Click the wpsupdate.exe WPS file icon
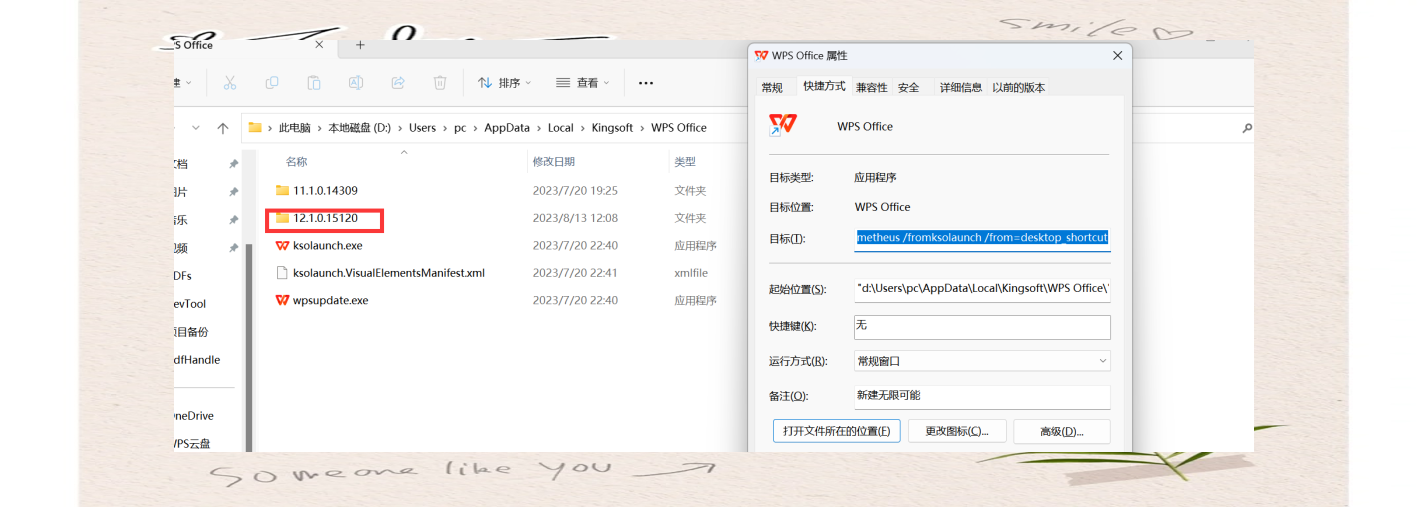 tap(282, 300)
